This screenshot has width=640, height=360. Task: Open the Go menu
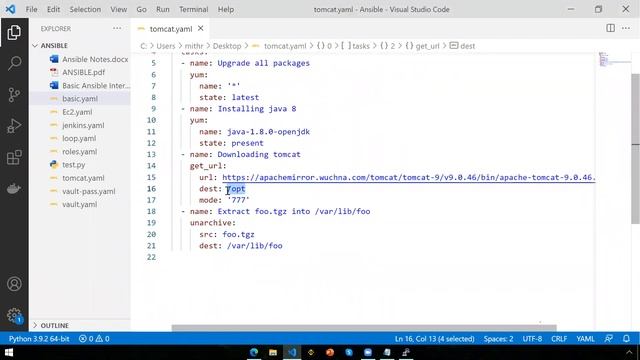tap(141, 9)
